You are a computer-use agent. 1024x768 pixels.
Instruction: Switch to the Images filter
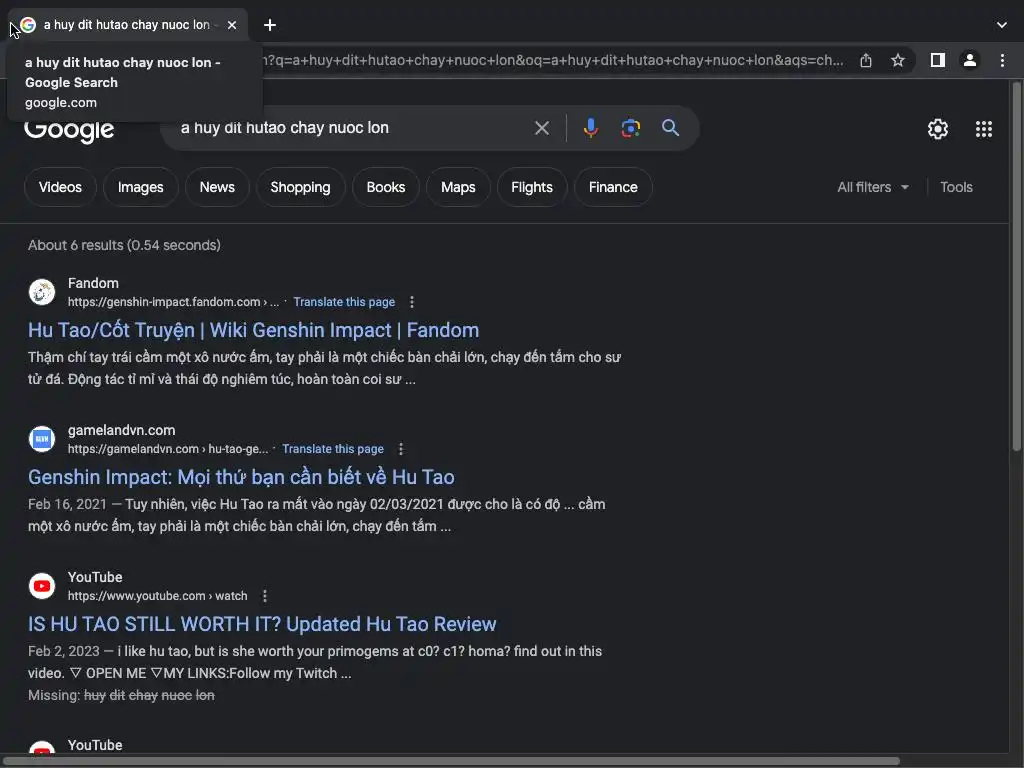(140, 187)
